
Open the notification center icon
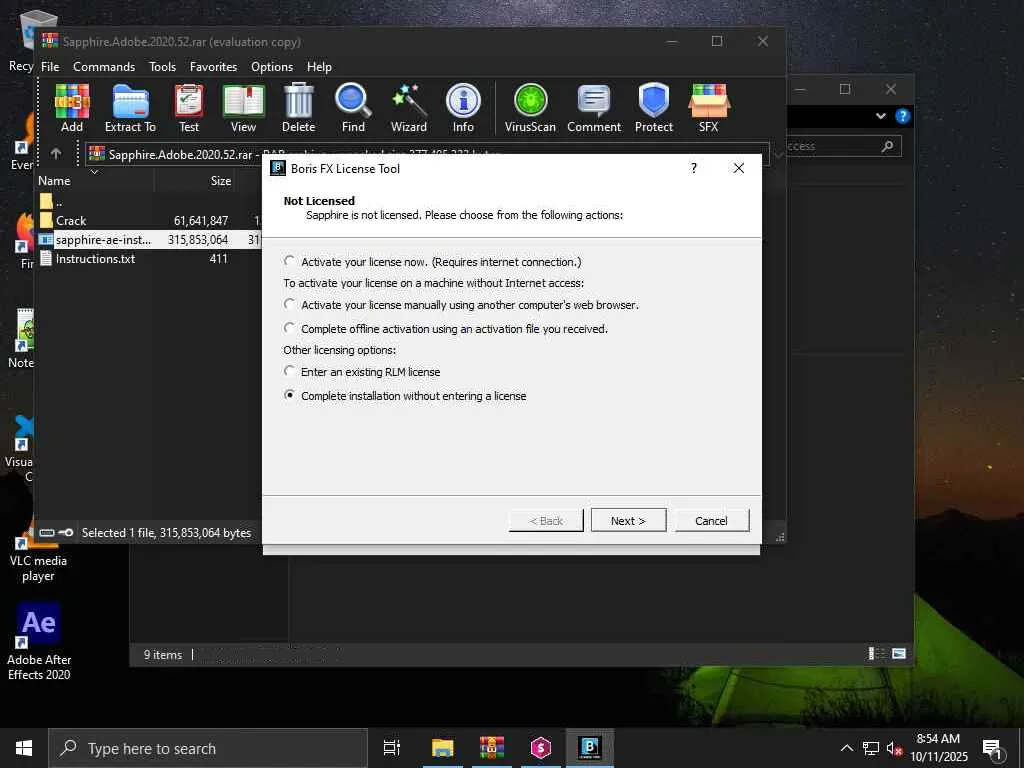click(993, 750)
